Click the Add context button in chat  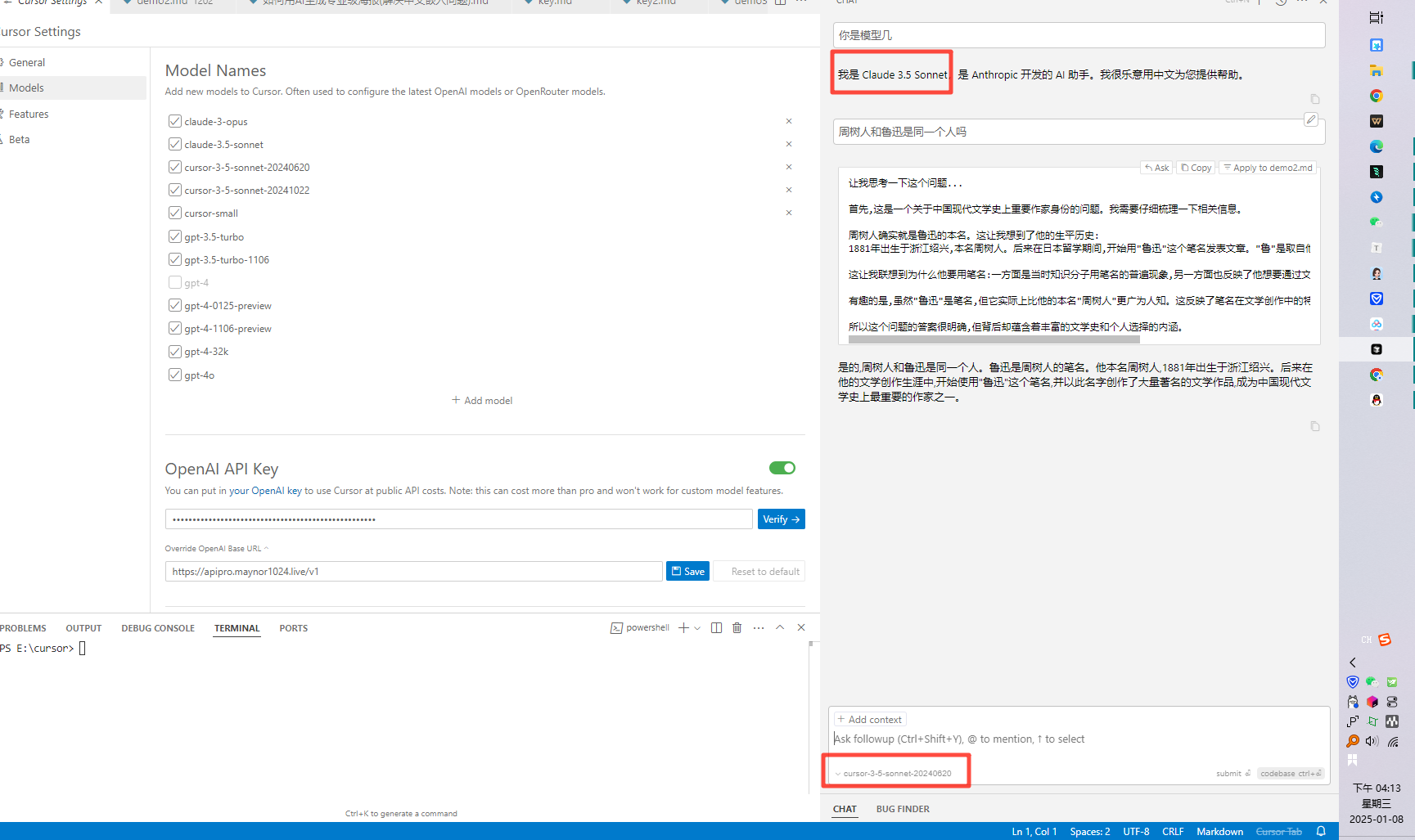869,720
